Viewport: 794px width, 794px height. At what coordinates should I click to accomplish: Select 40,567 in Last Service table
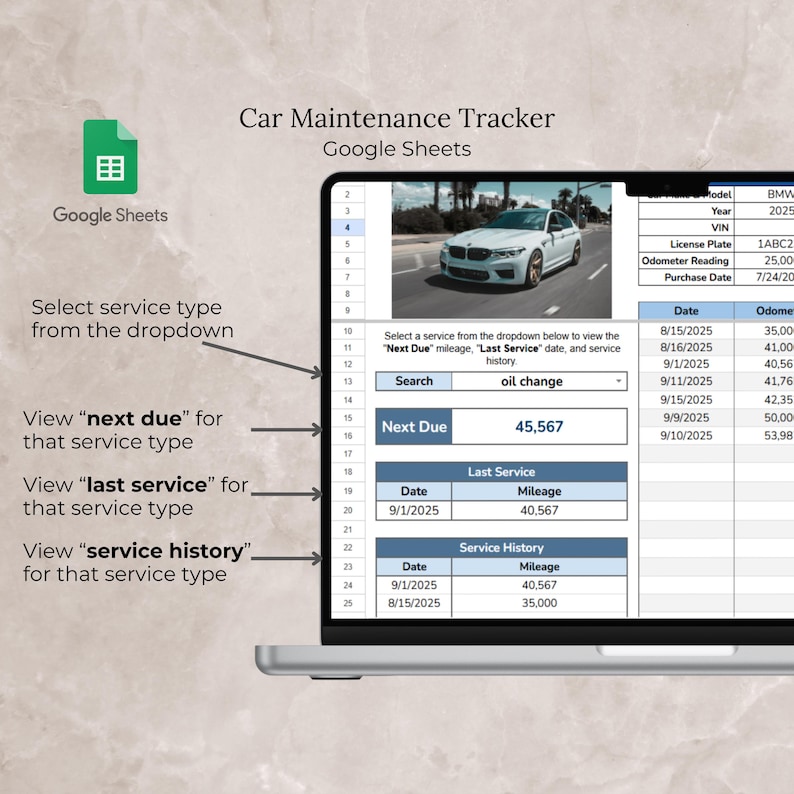click(x=539, y=510)
